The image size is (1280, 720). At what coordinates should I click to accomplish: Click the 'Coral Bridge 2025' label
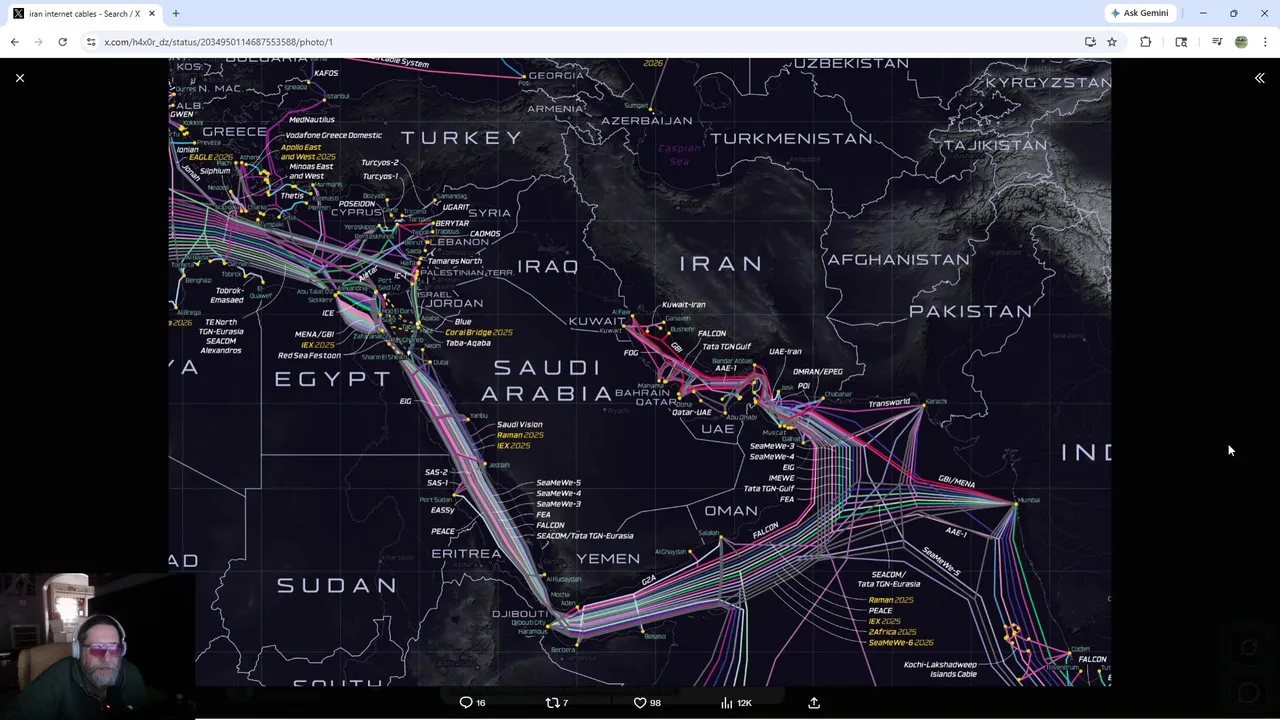coord(479,332)
